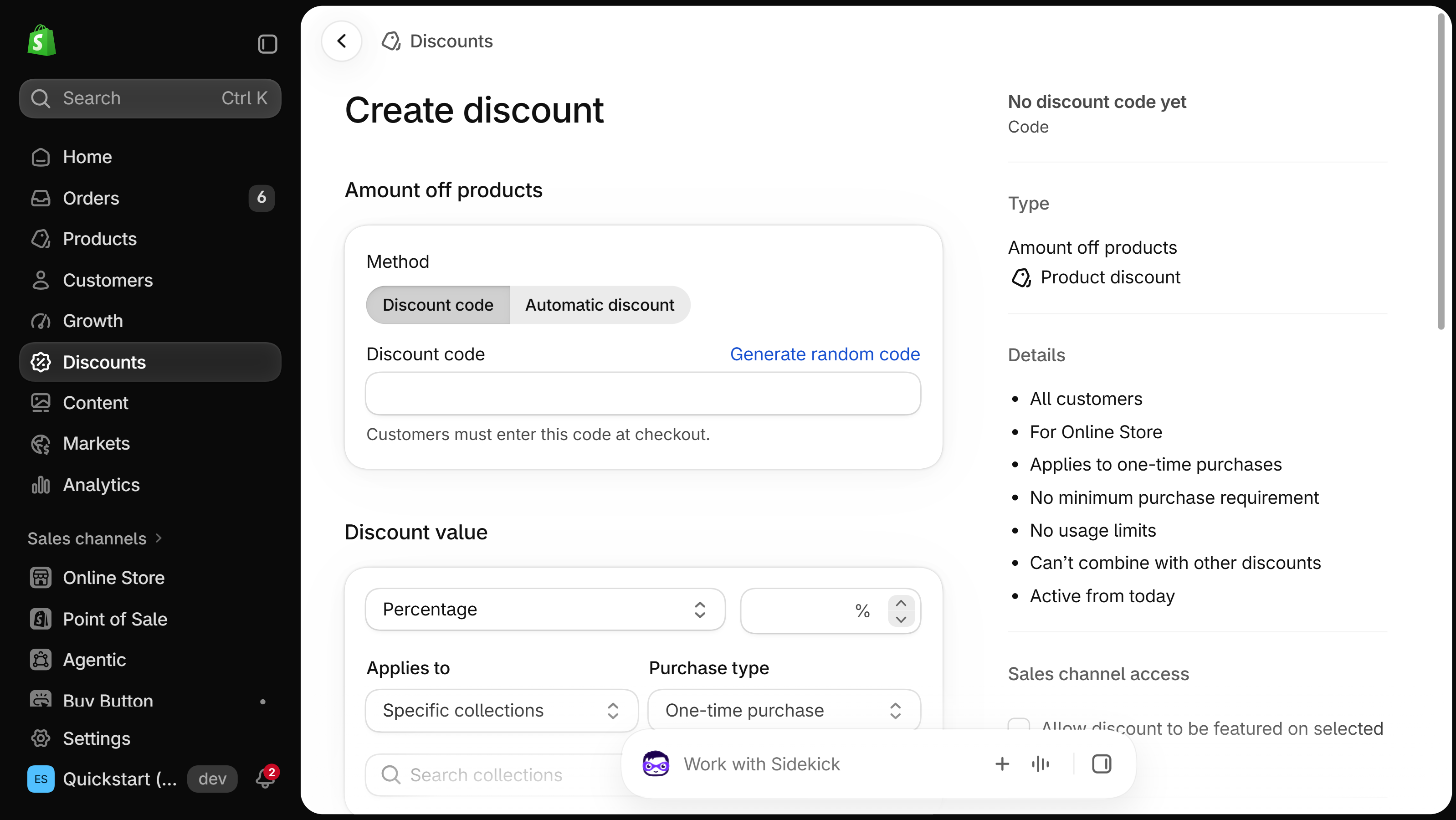Select the Discount code method
This screenshot has width=1456, height=820.
(438, 305)
